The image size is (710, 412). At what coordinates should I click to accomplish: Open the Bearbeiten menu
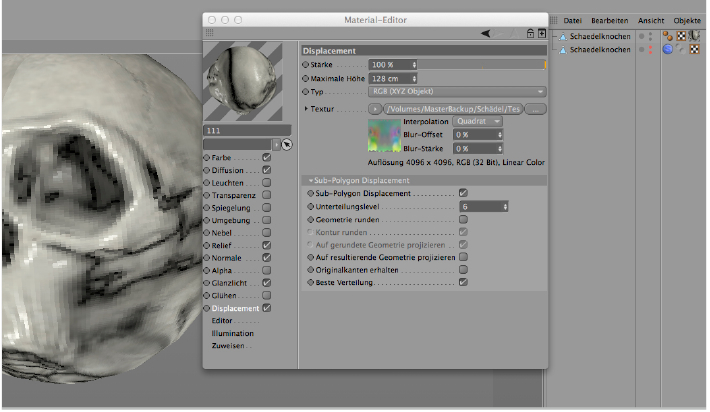tap(610, 20)
